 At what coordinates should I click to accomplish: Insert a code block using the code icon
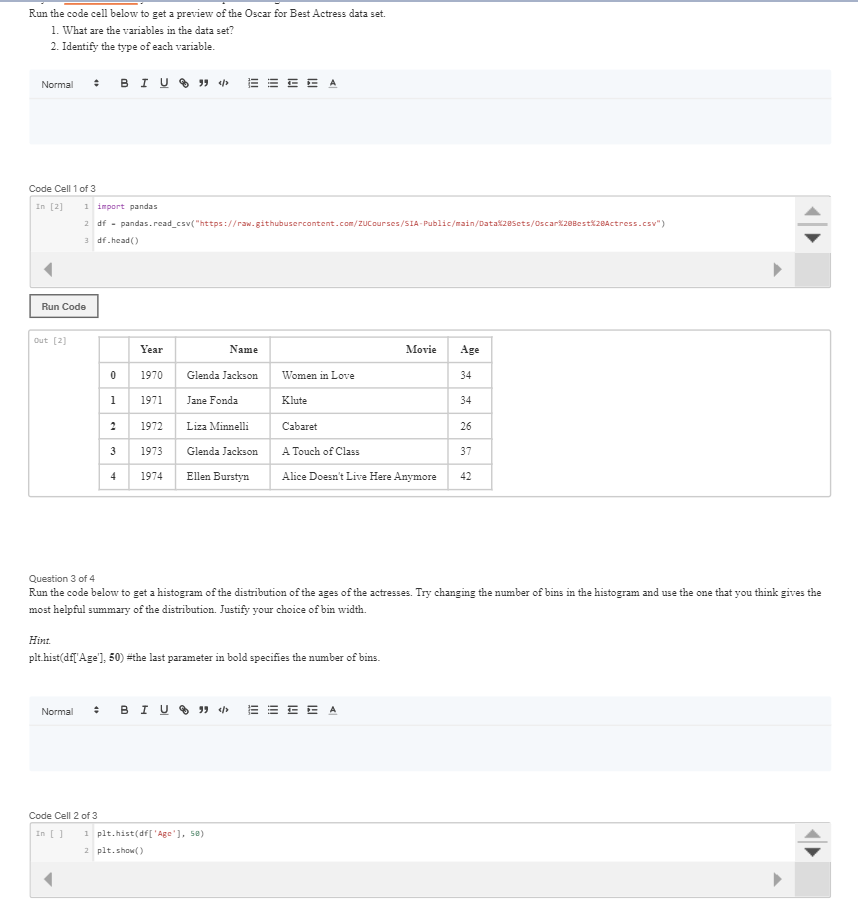(x=224, y=84)
